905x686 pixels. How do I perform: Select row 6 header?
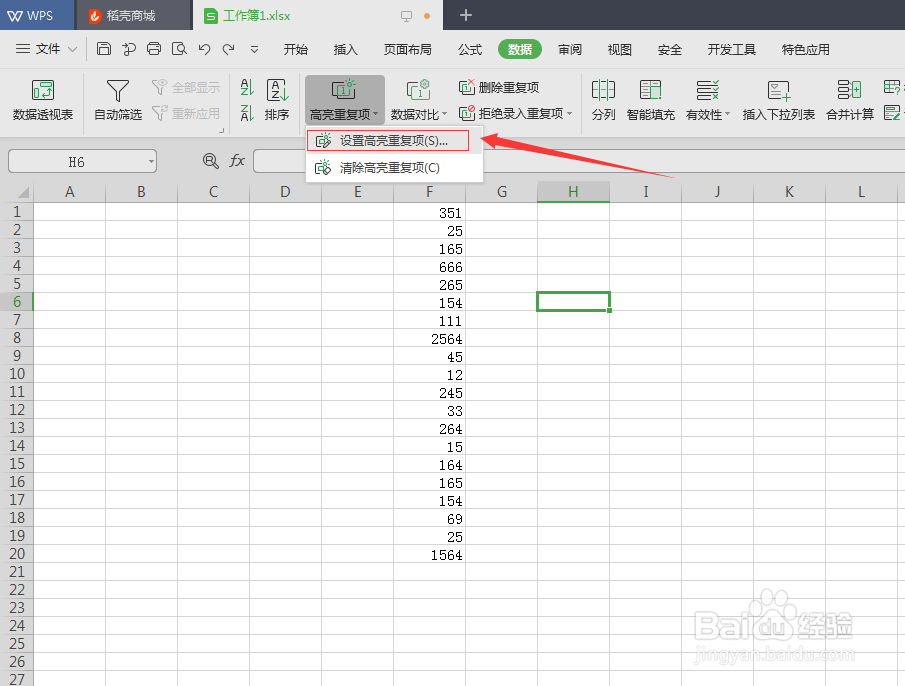click(x=17, y=301)
